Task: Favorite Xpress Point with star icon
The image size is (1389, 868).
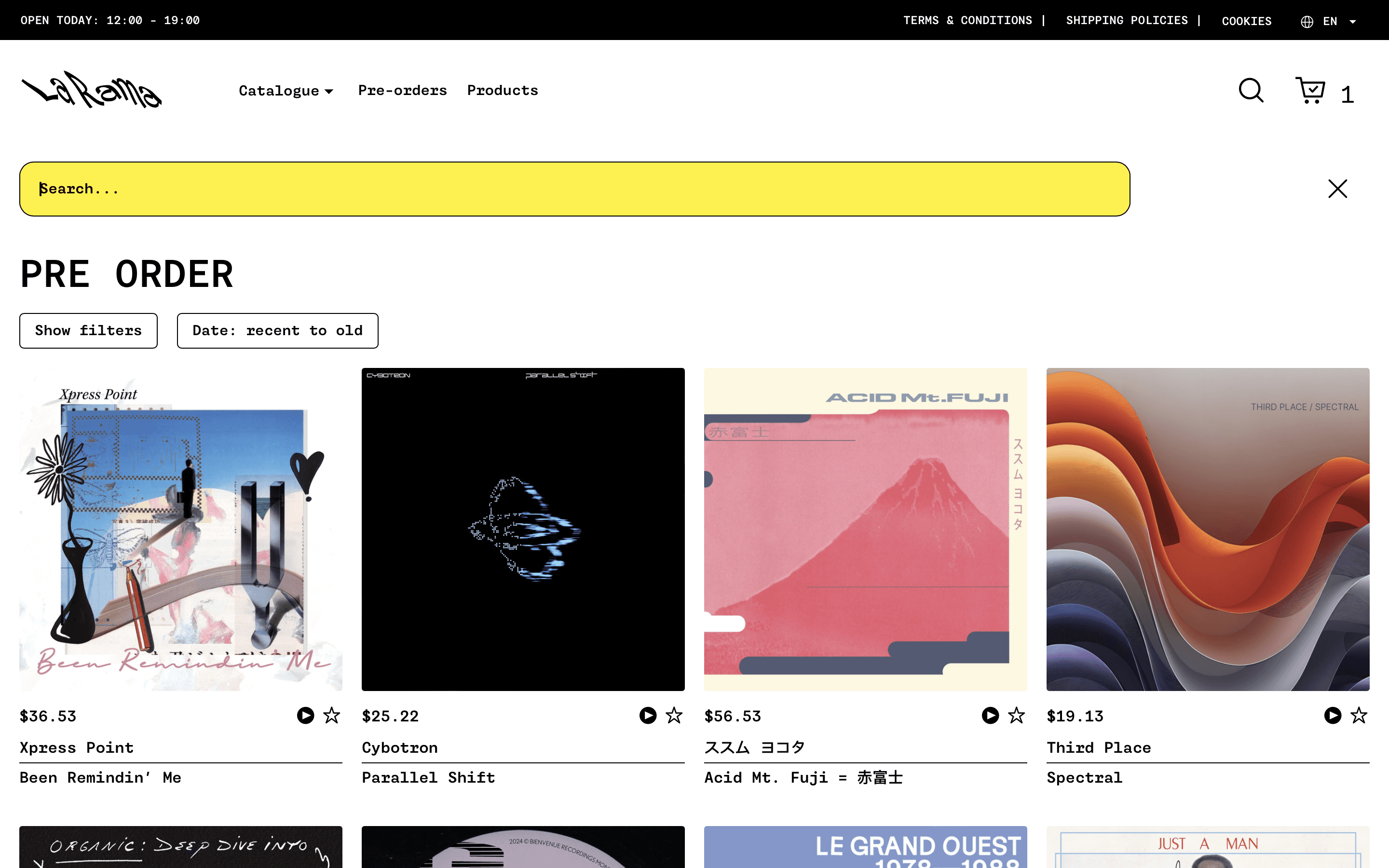Action: point(332,715)
